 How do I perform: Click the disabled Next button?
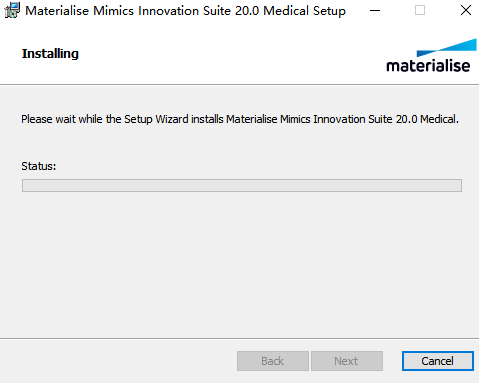pyautogui.click(x=347, y=361)
